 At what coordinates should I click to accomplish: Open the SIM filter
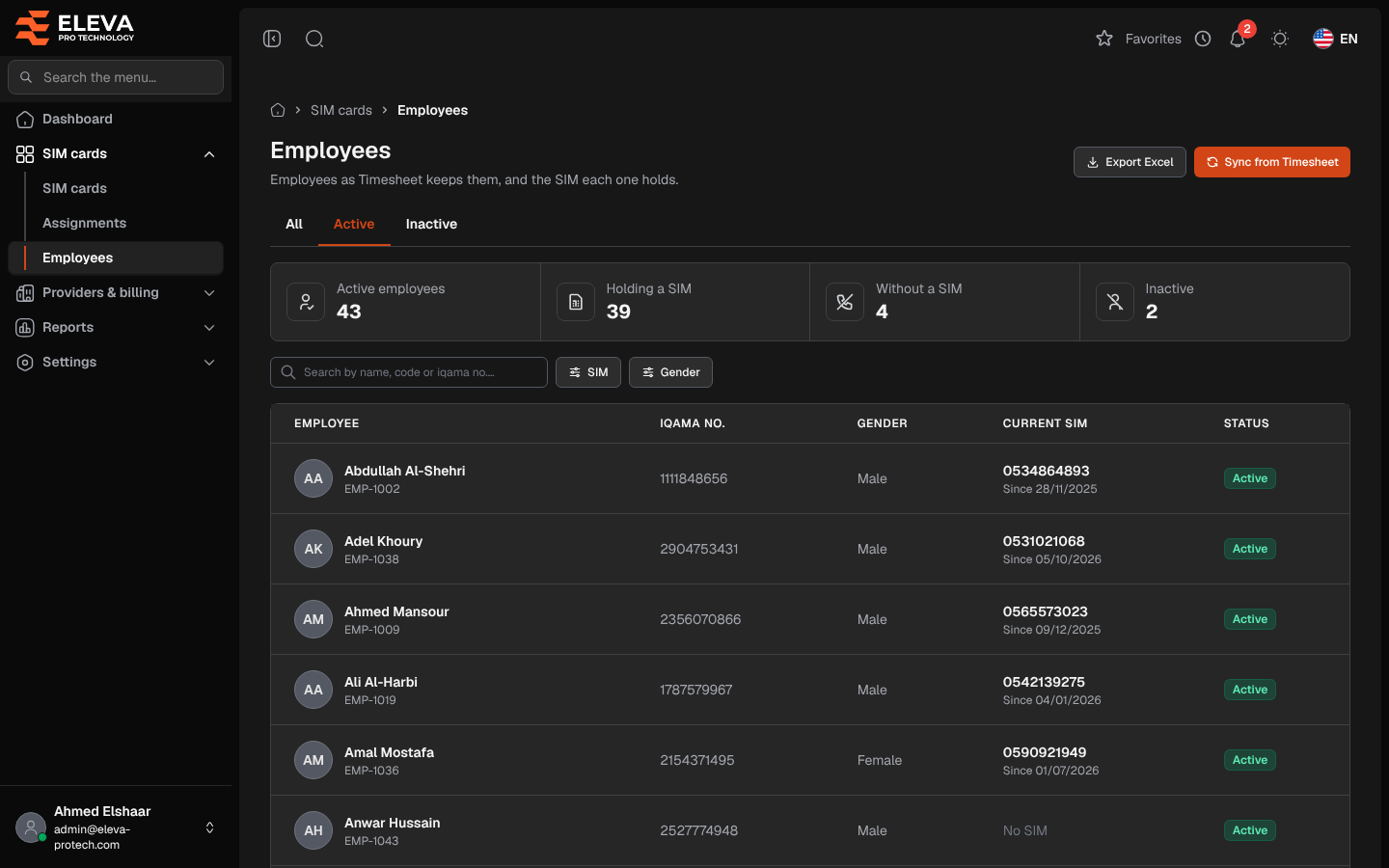(588, 372)
